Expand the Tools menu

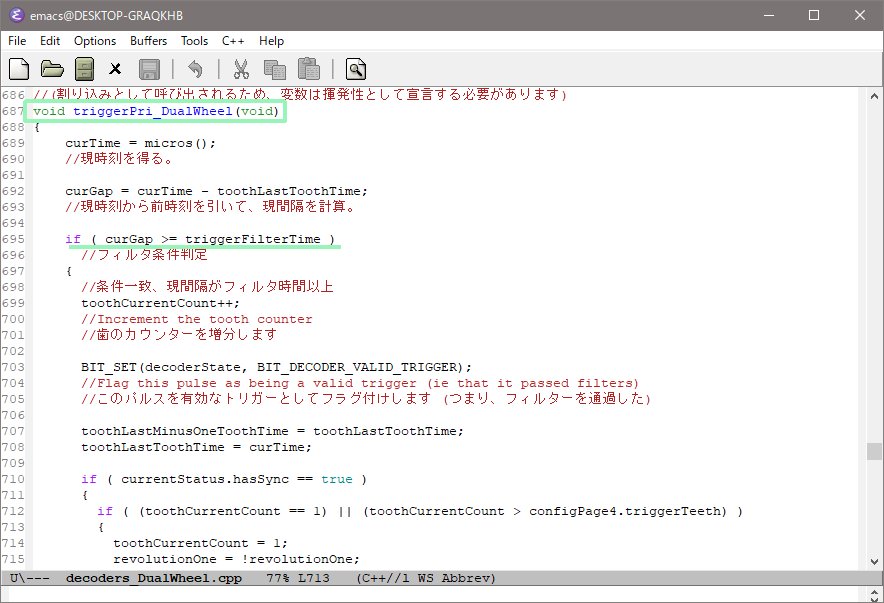(194, 41)
